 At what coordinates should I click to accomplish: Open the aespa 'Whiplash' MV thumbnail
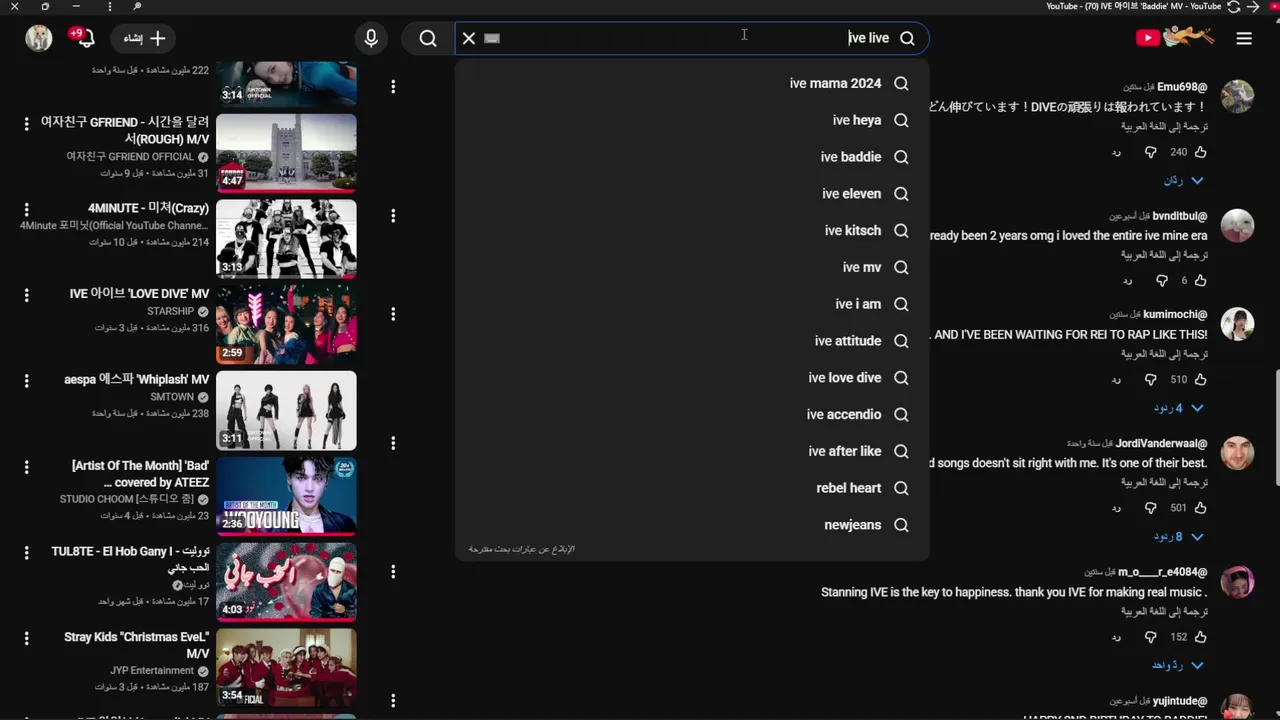[x=286, y=410]
